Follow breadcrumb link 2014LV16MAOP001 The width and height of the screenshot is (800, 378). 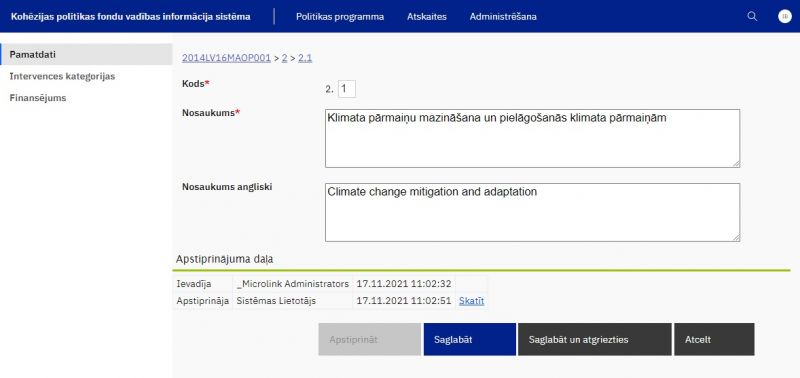[x=226, y=58]
